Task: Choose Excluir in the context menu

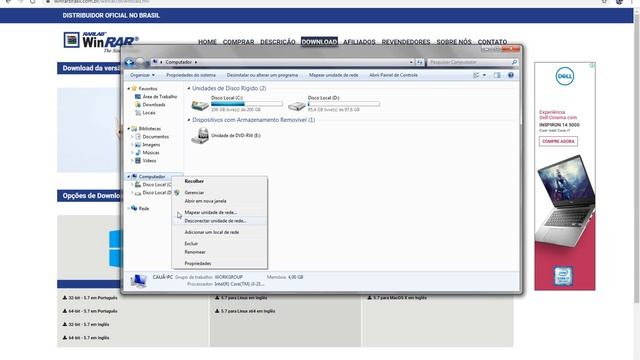Action: point(220,243)
